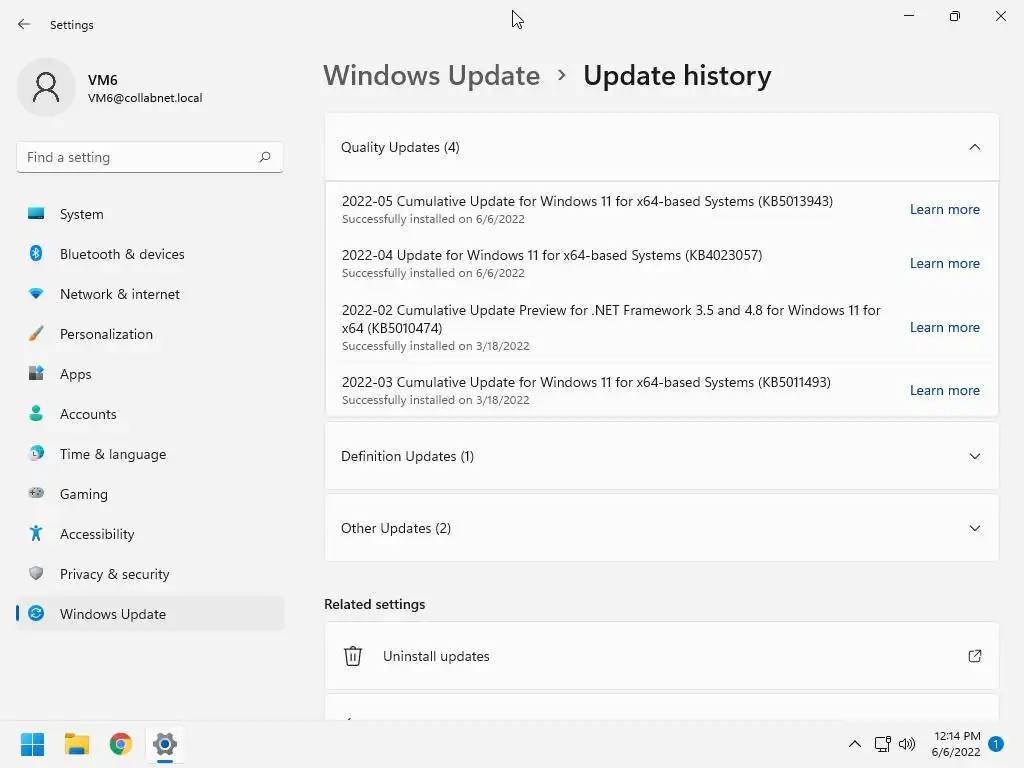Open File Explorer from taskbar
1024x768 pixels.
tap(76, 744)
